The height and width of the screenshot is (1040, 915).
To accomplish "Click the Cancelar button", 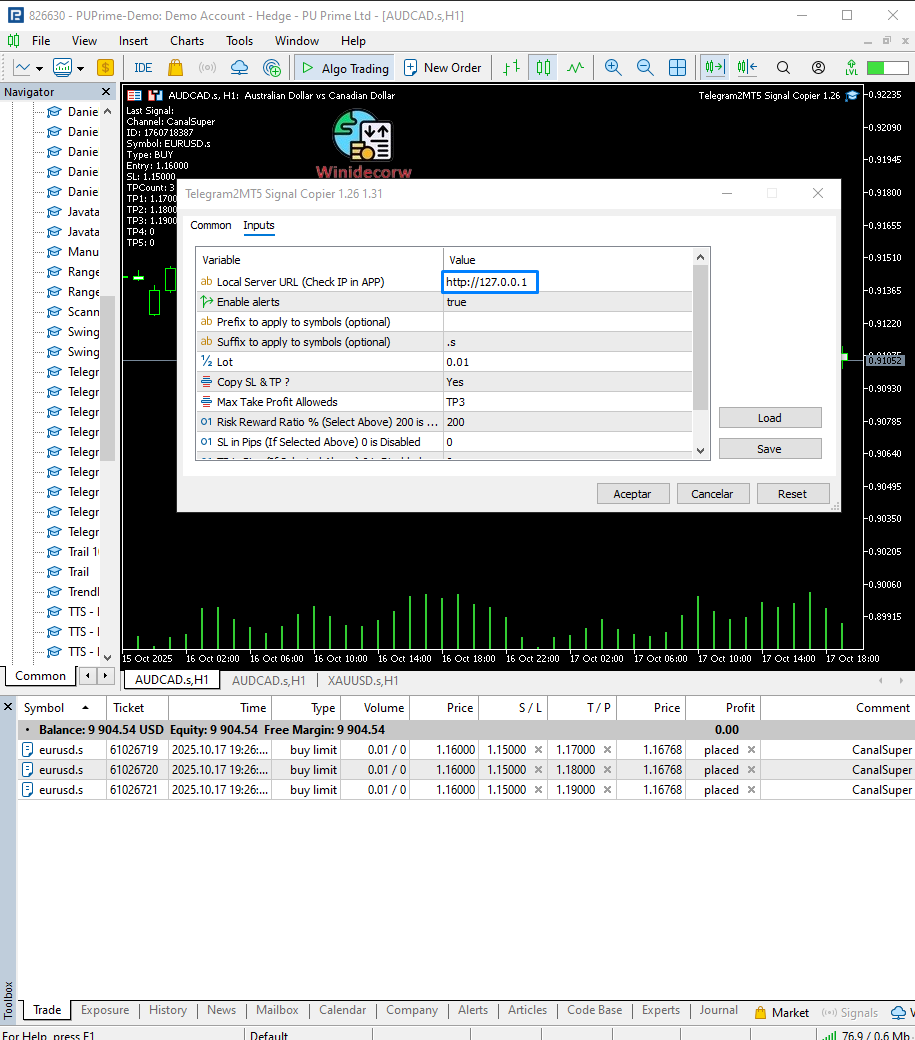I will coord(713,494).
